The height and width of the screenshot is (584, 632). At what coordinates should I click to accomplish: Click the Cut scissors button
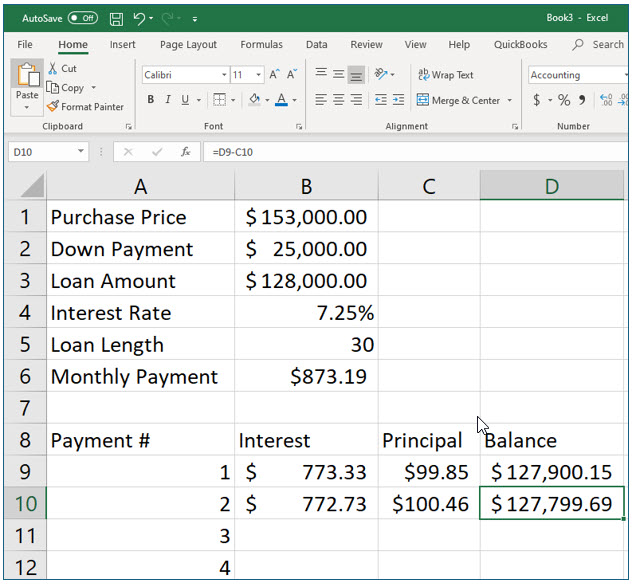[x=62, y=69]
